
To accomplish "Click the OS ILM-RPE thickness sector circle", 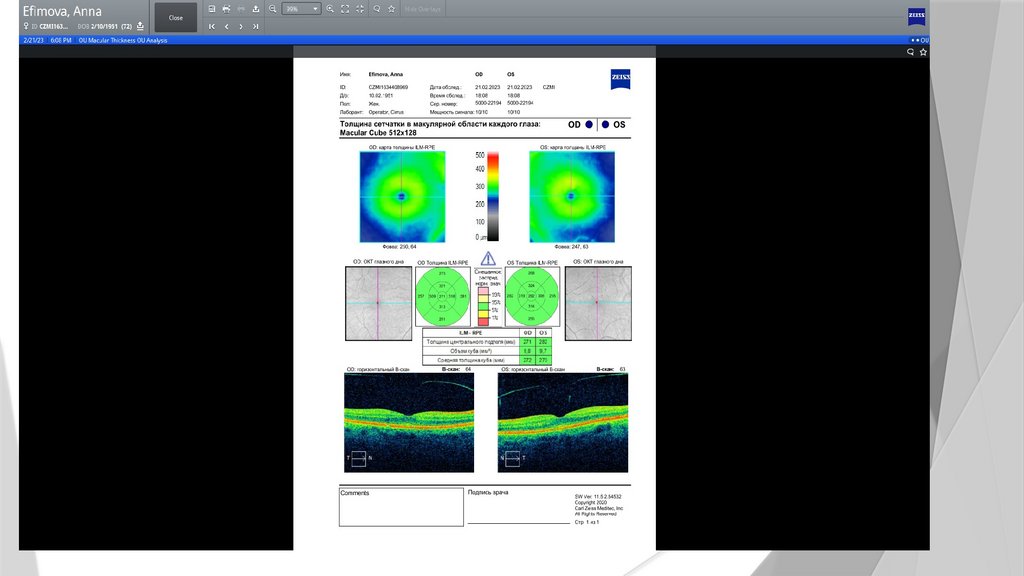I will [x=532, y=296].
